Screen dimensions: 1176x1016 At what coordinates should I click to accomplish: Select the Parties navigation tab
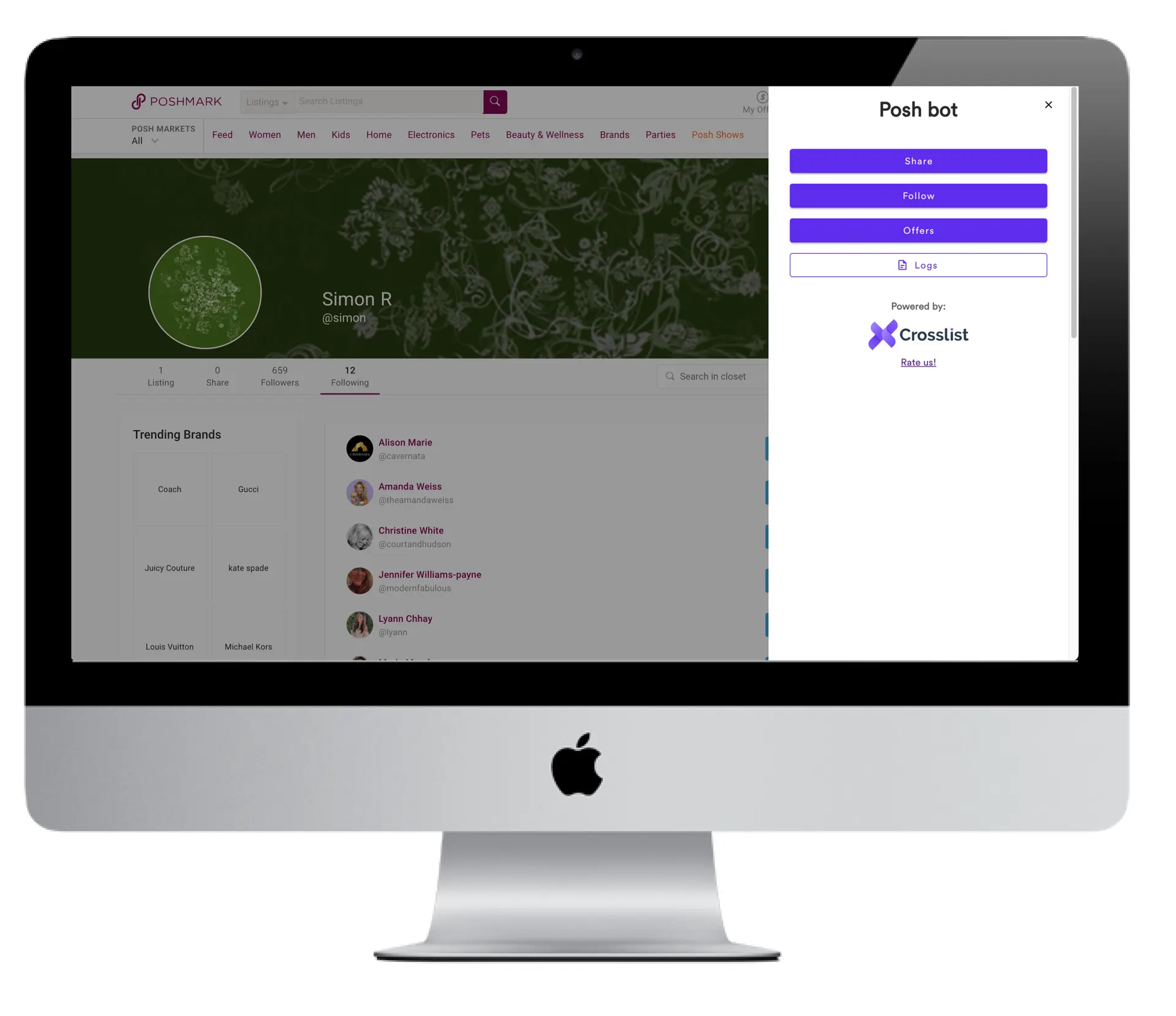pyautogui.click(x=659, y=134)
